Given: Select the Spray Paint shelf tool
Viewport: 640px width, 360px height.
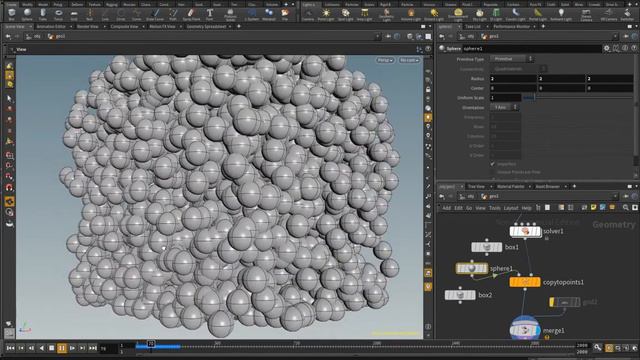Looking at the screenshot, I should coord(191,14).
